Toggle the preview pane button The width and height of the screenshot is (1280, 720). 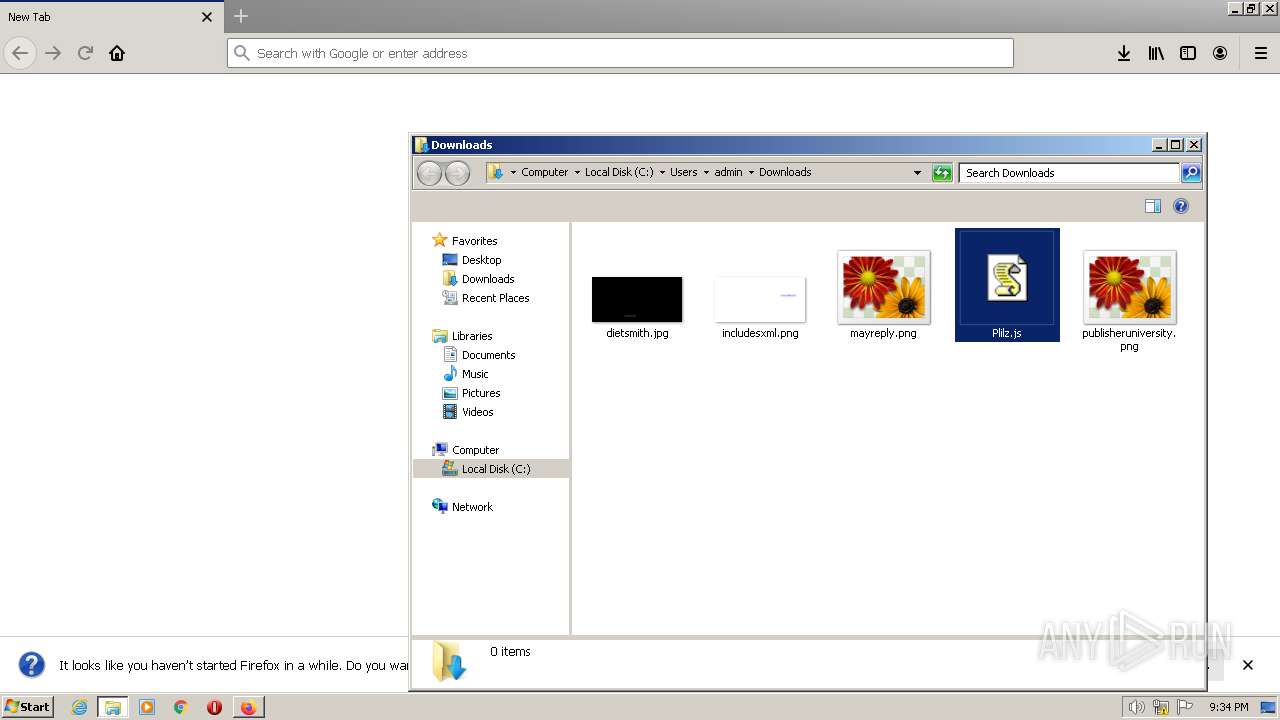pyautogui.click(x=1153, y=206)
